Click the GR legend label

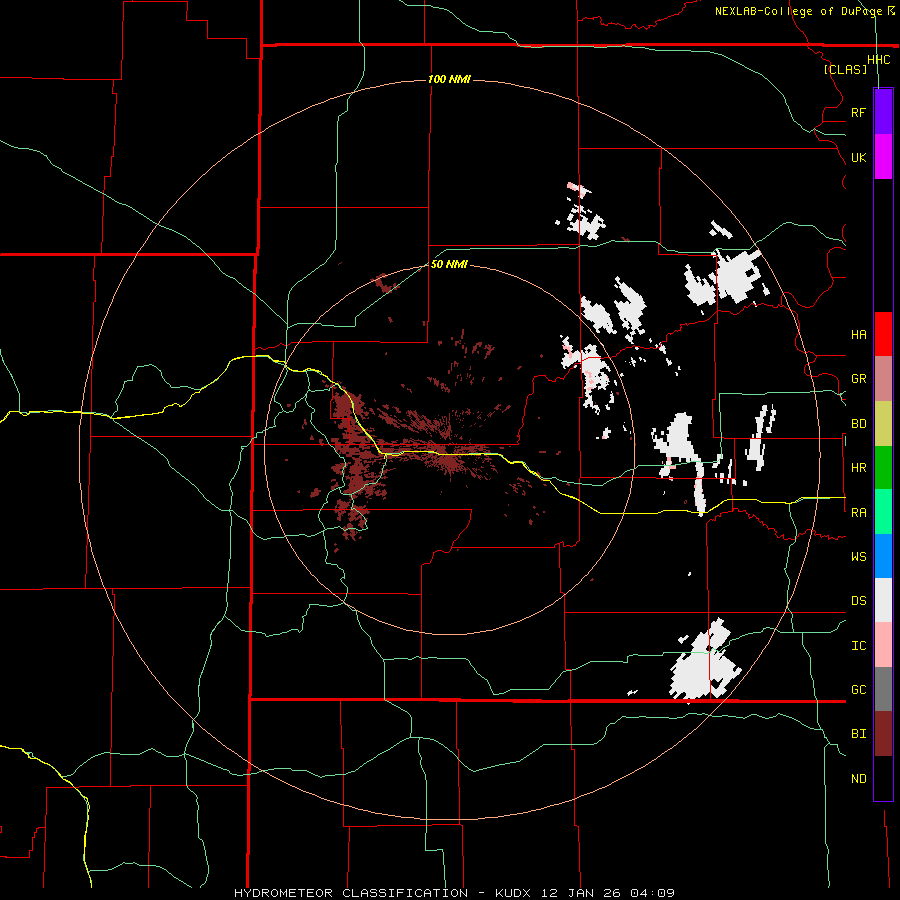pyautogui.click(x=858, y=379)
